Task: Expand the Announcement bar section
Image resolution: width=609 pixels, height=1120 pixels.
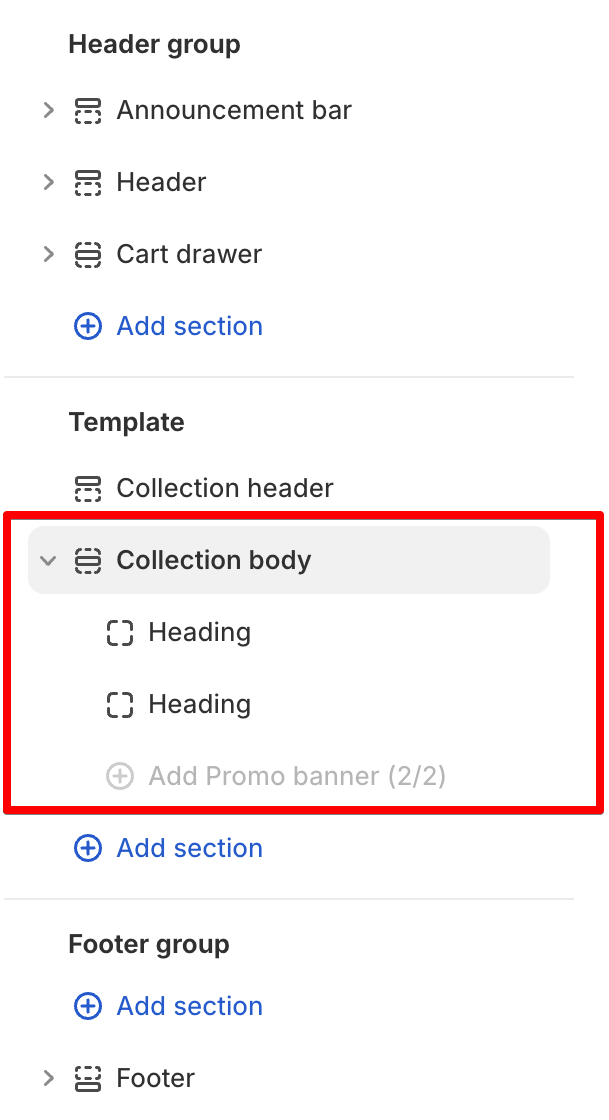Action: [x=48, y=110]
